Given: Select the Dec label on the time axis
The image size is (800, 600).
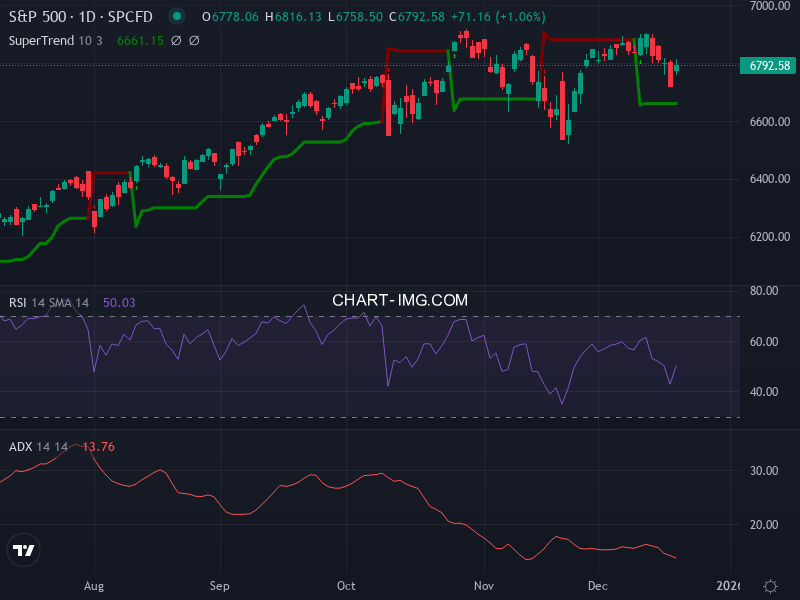Looking at the screenshot, I should tap(598, 586).
